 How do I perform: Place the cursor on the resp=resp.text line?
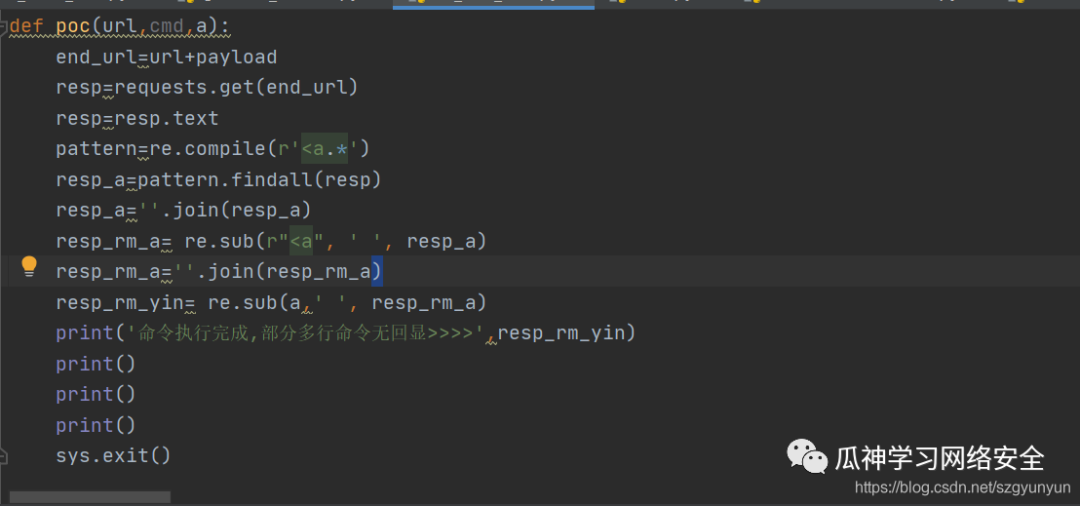coord(137,118)
